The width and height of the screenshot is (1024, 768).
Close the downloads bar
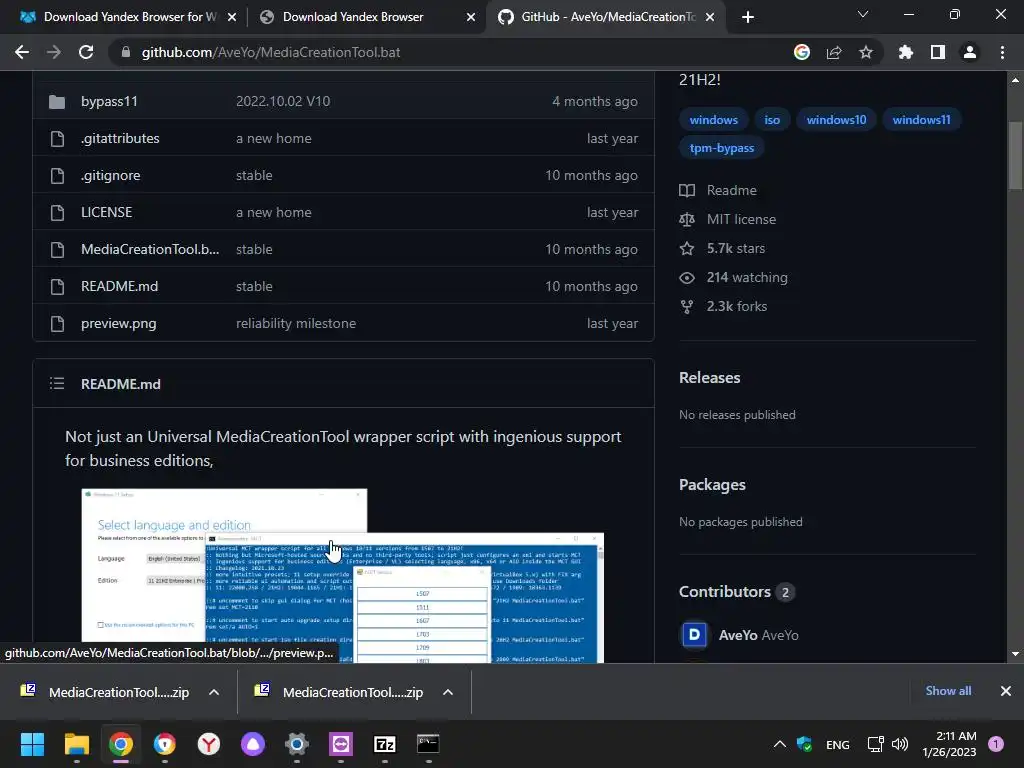[x=1006, y=691]
